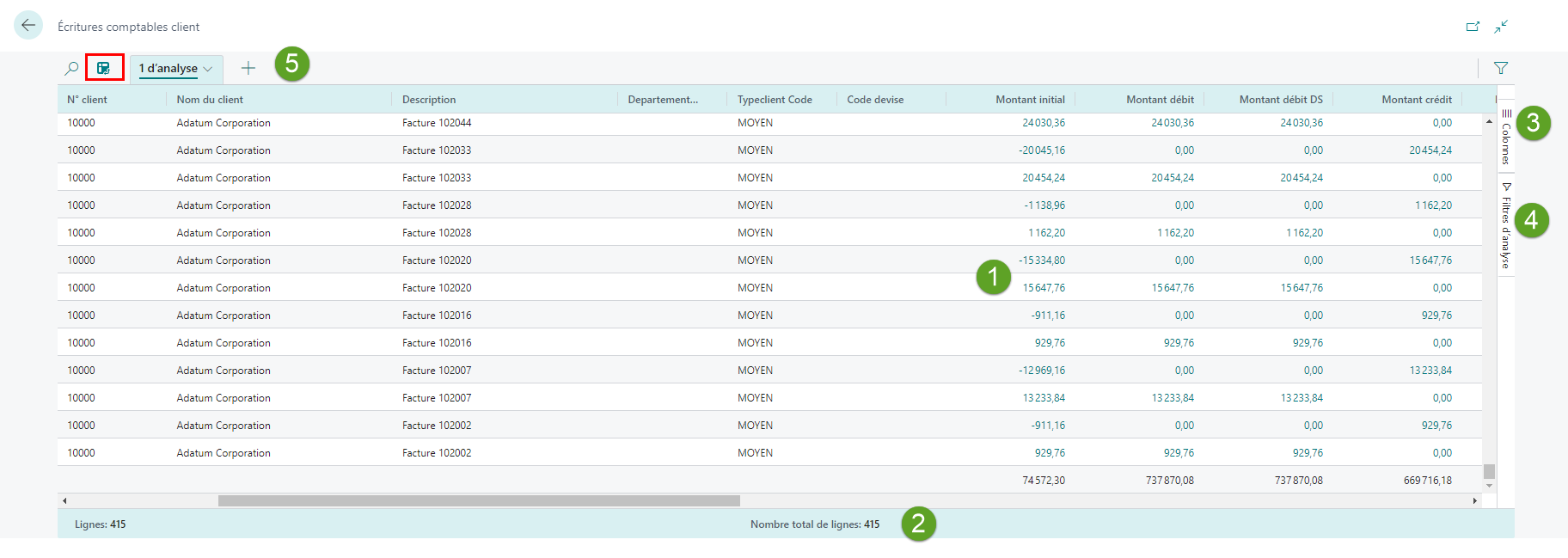1568x558 pixels.
Task: Click the vertical scrollbar down arrow
Action: pyautogui.click(x=1489, y=487)
